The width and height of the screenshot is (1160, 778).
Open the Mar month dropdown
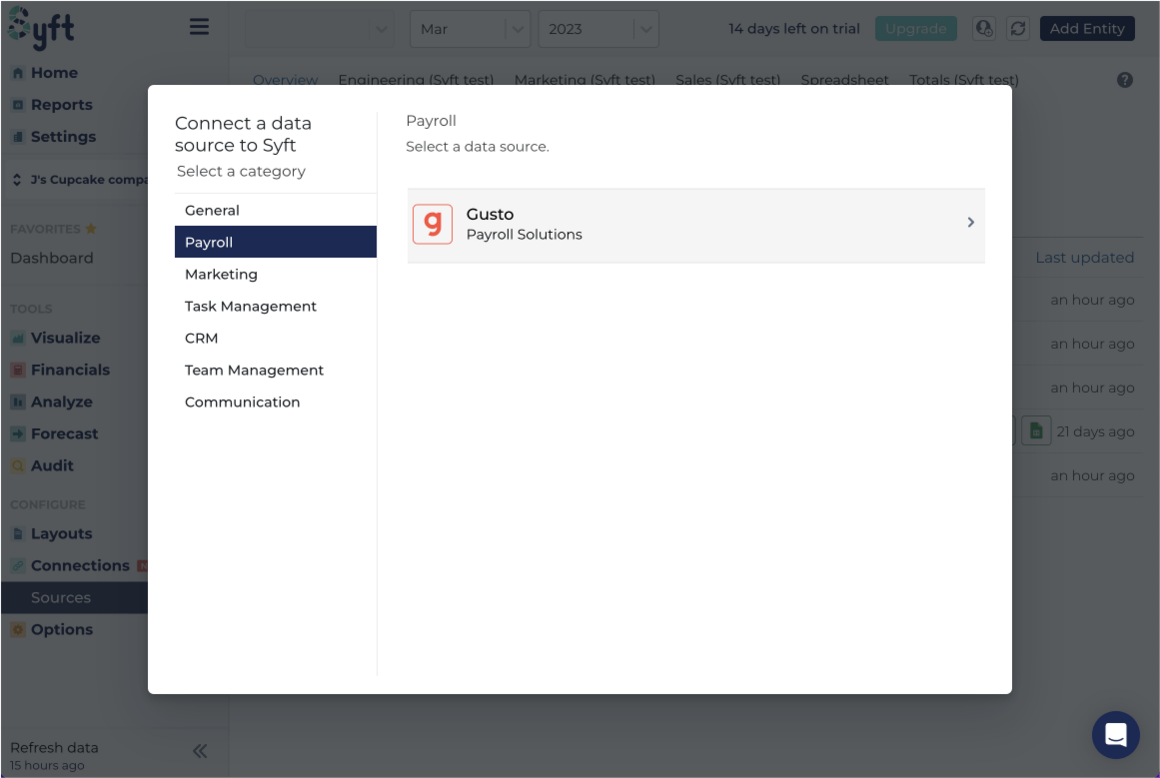coord(470,29)
